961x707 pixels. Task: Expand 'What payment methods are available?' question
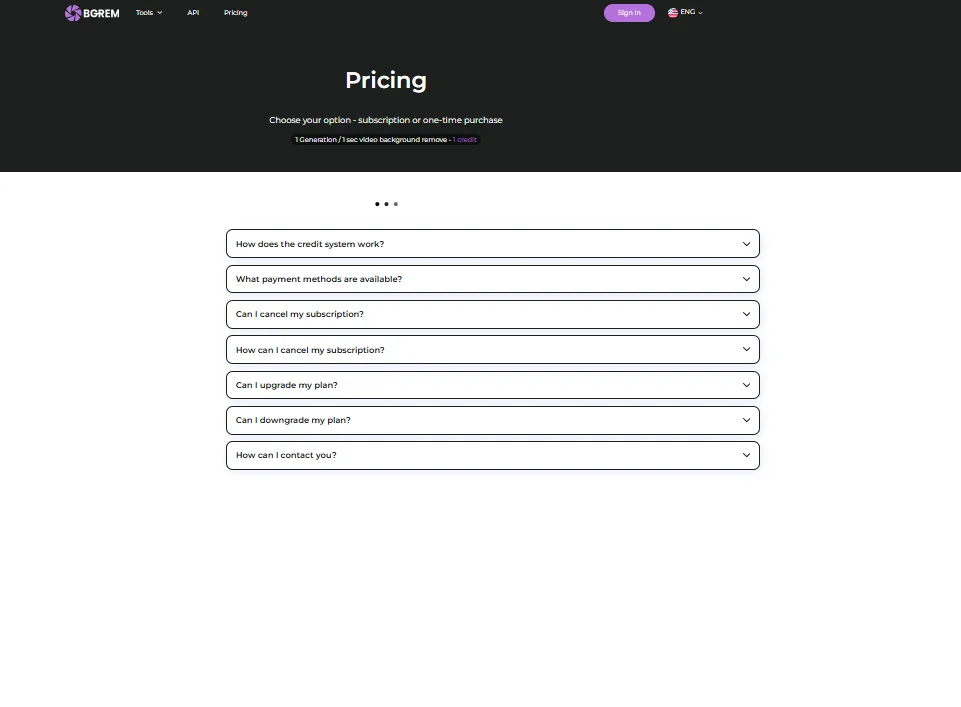(x=319, y=279)
